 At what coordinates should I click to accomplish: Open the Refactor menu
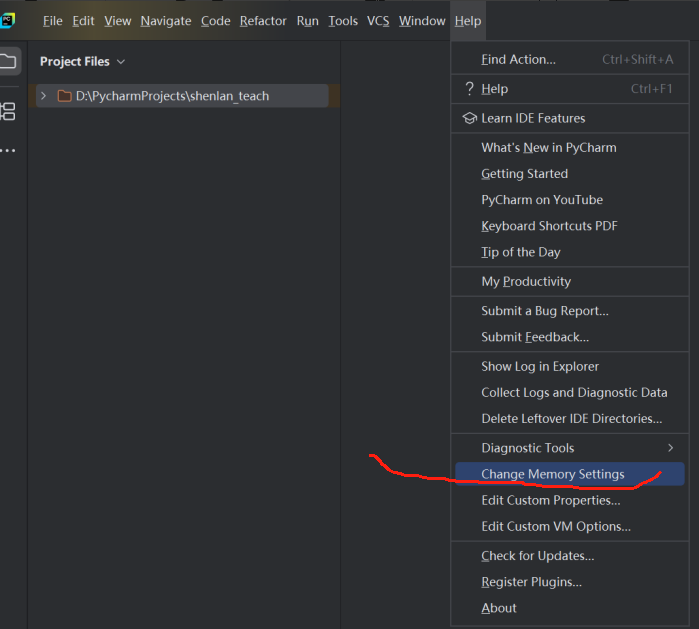(x=263, y=21)
